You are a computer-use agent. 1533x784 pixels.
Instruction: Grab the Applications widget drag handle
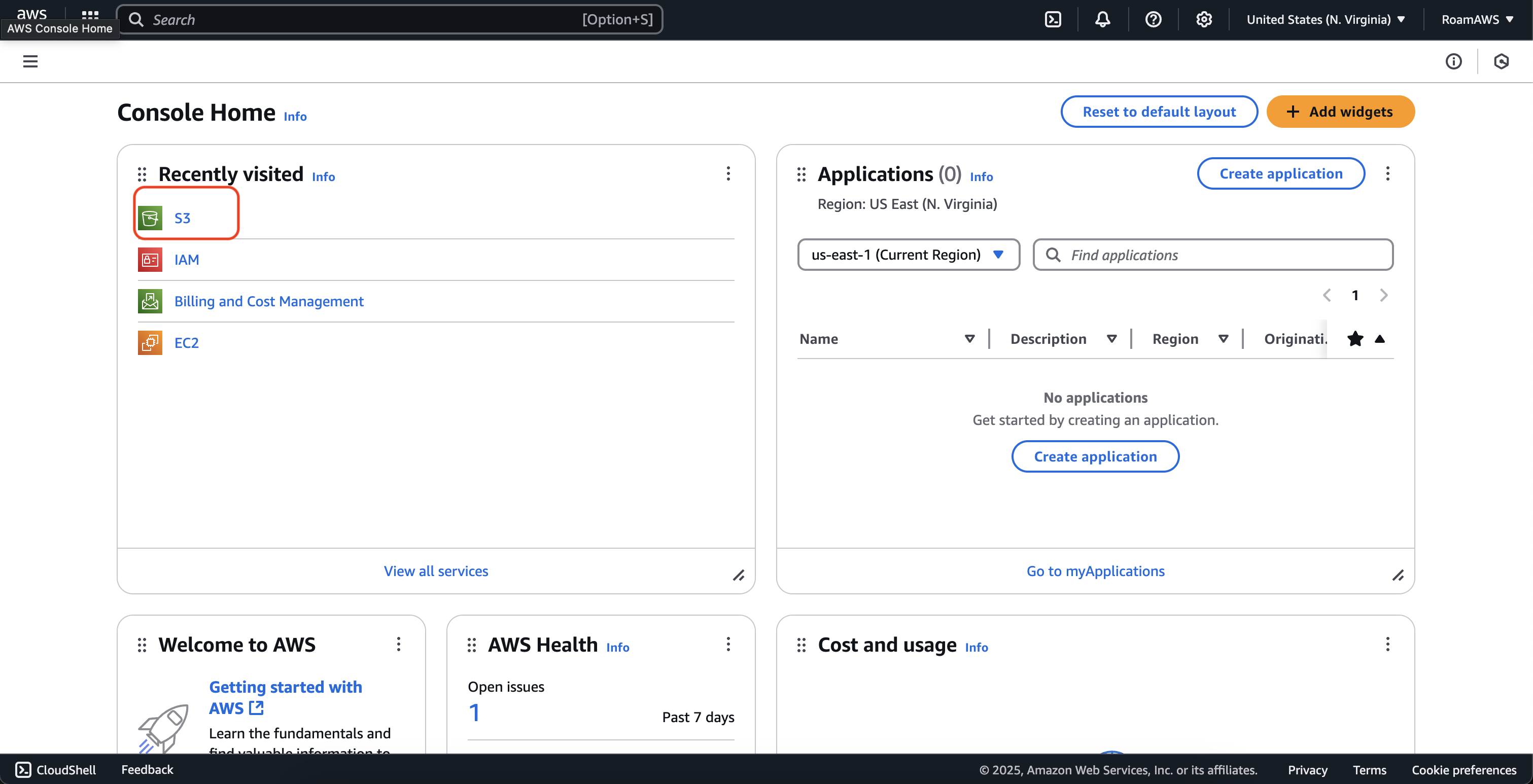802,174
